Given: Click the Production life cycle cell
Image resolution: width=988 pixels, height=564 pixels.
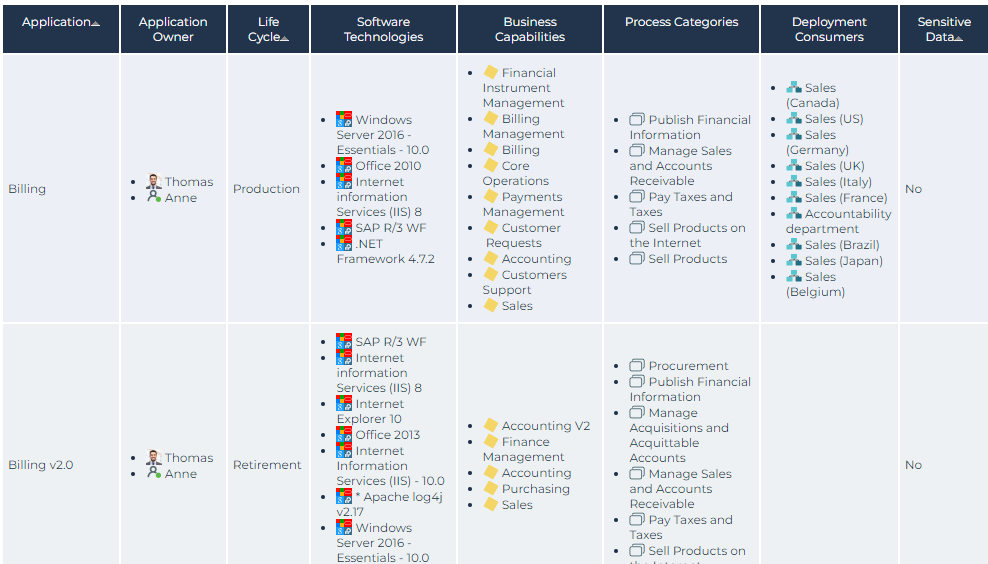Looking at the screenshot, I should 266,189.
